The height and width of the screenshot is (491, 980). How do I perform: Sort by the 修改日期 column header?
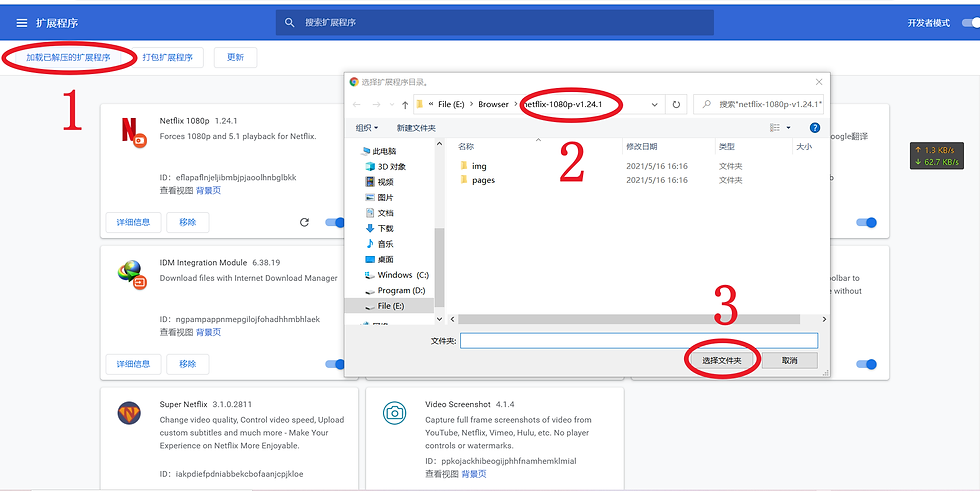click(x=641, y=146)
